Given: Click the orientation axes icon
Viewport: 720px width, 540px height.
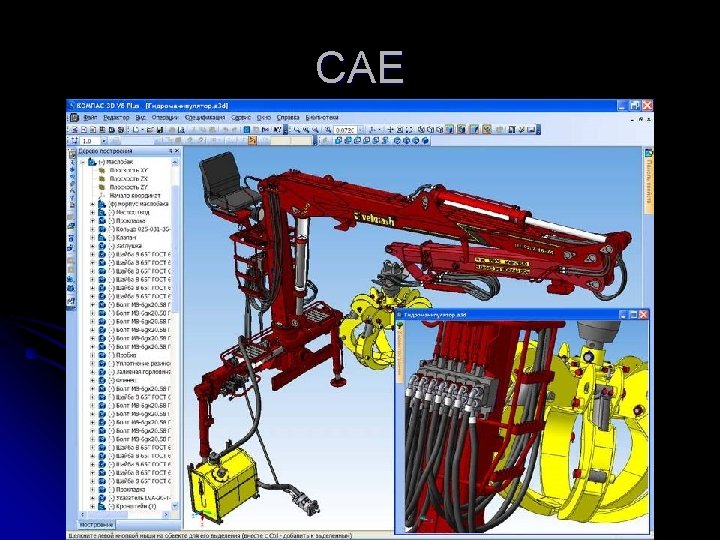Looking at the screenshot, I should click(372, 130).
